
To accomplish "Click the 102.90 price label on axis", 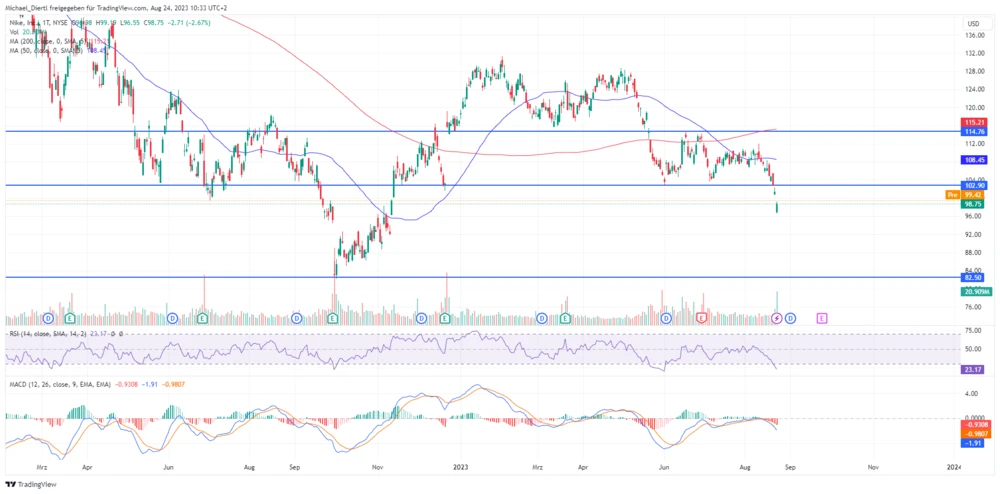I will click(x=974, y=185).
